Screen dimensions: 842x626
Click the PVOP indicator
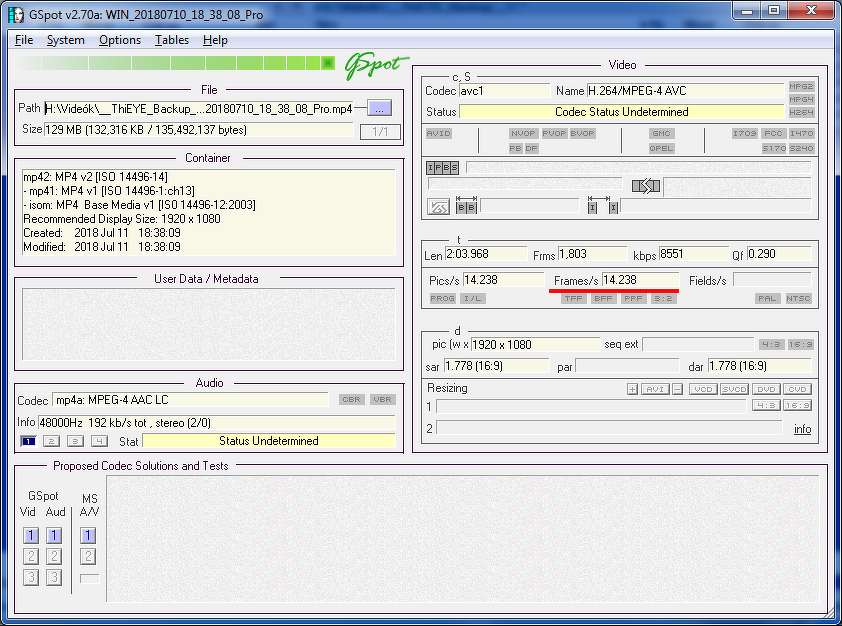click(x=554, y=133)
